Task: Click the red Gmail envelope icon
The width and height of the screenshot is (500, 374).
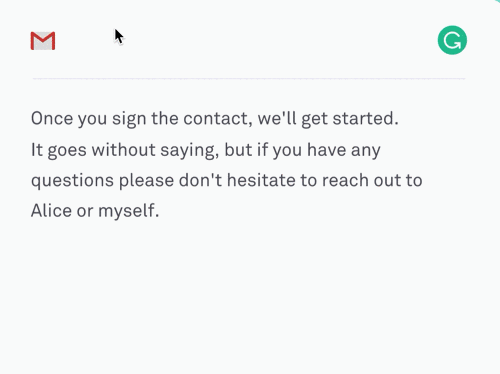Action: click(43, 41)
